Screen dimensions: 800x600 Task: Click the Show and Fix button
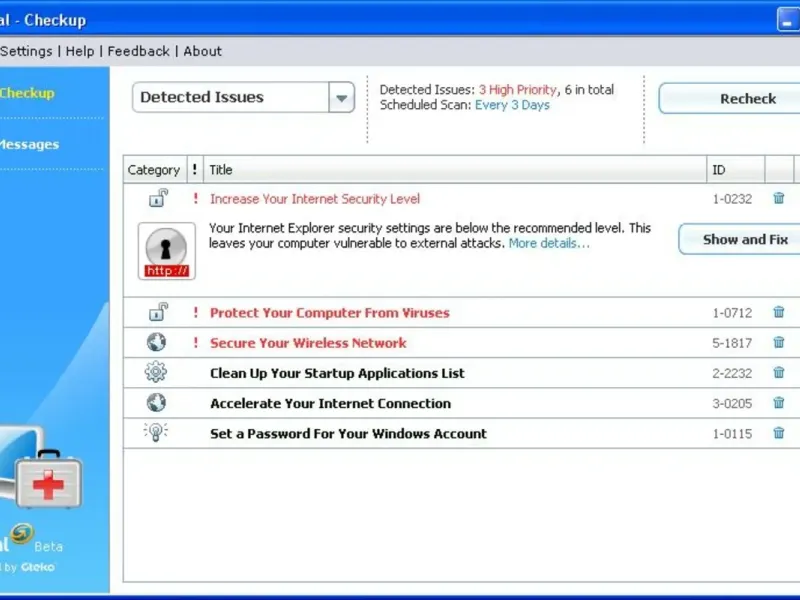click(x=739, y=239)
